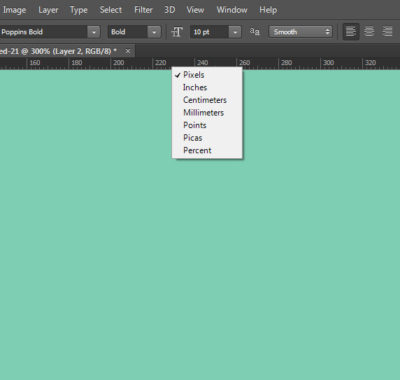
Task: Click the anti-aliasing aa icon
Action: point(255,32)
